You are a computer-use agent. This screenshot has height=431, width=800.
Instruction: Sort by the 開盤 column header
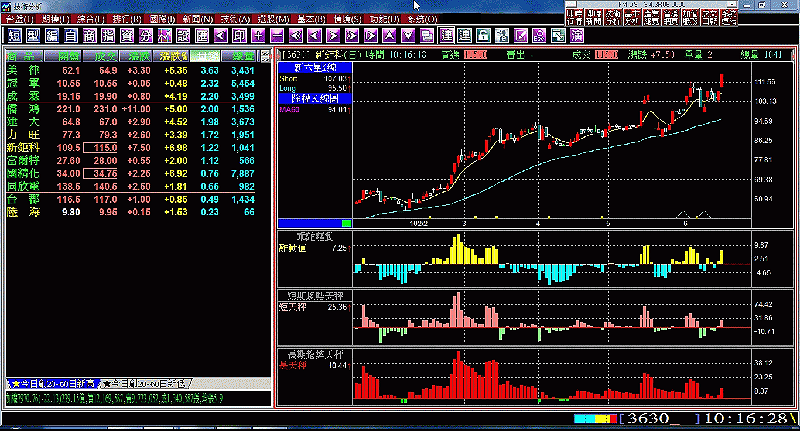[x=63, y=56]
